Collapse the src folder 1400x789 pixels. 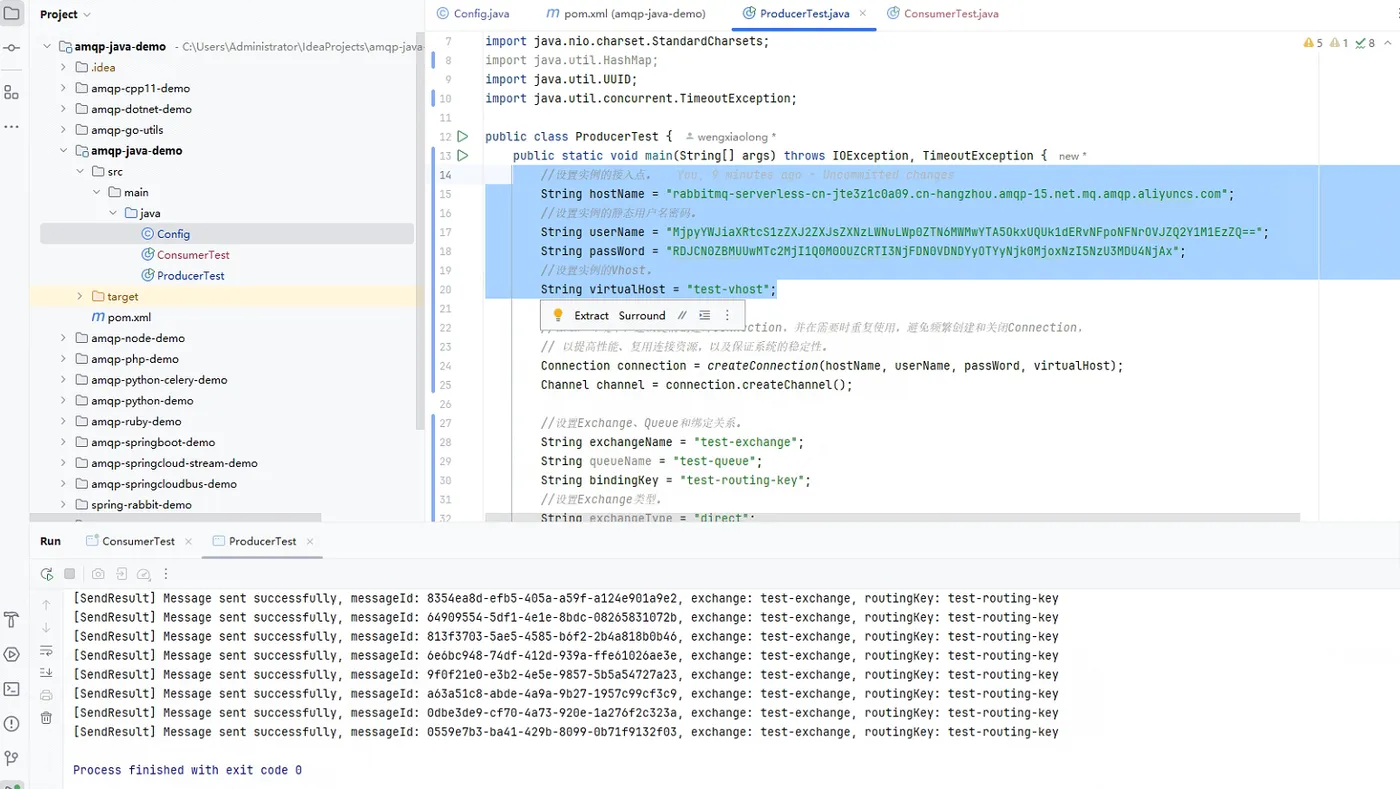pyautogui.click(x=80, y=171)
